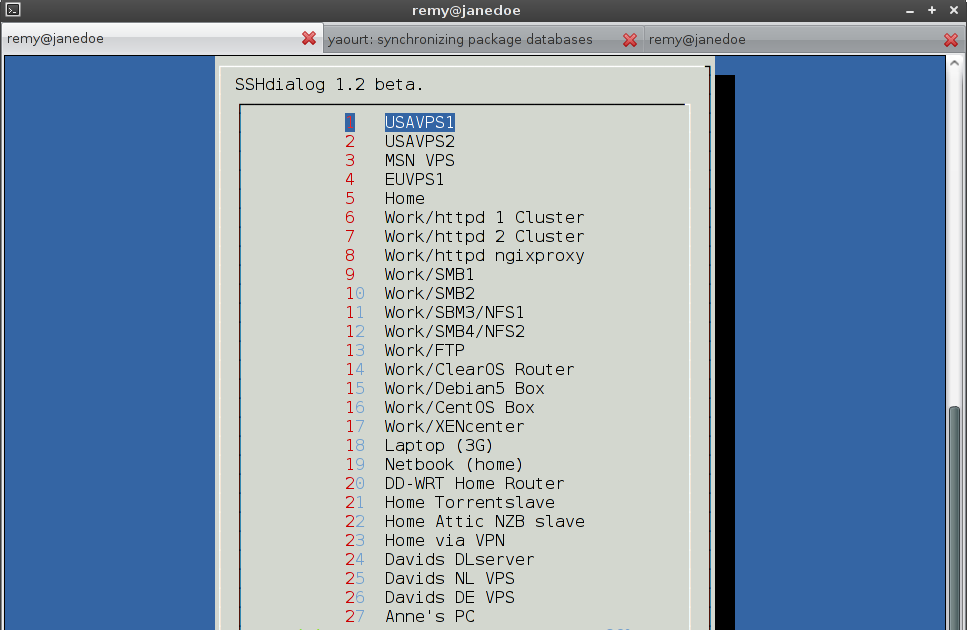This screenshot has height=630, width=967.
Task: Select the EUVPS1 entry
Action: tap(414, 179)
